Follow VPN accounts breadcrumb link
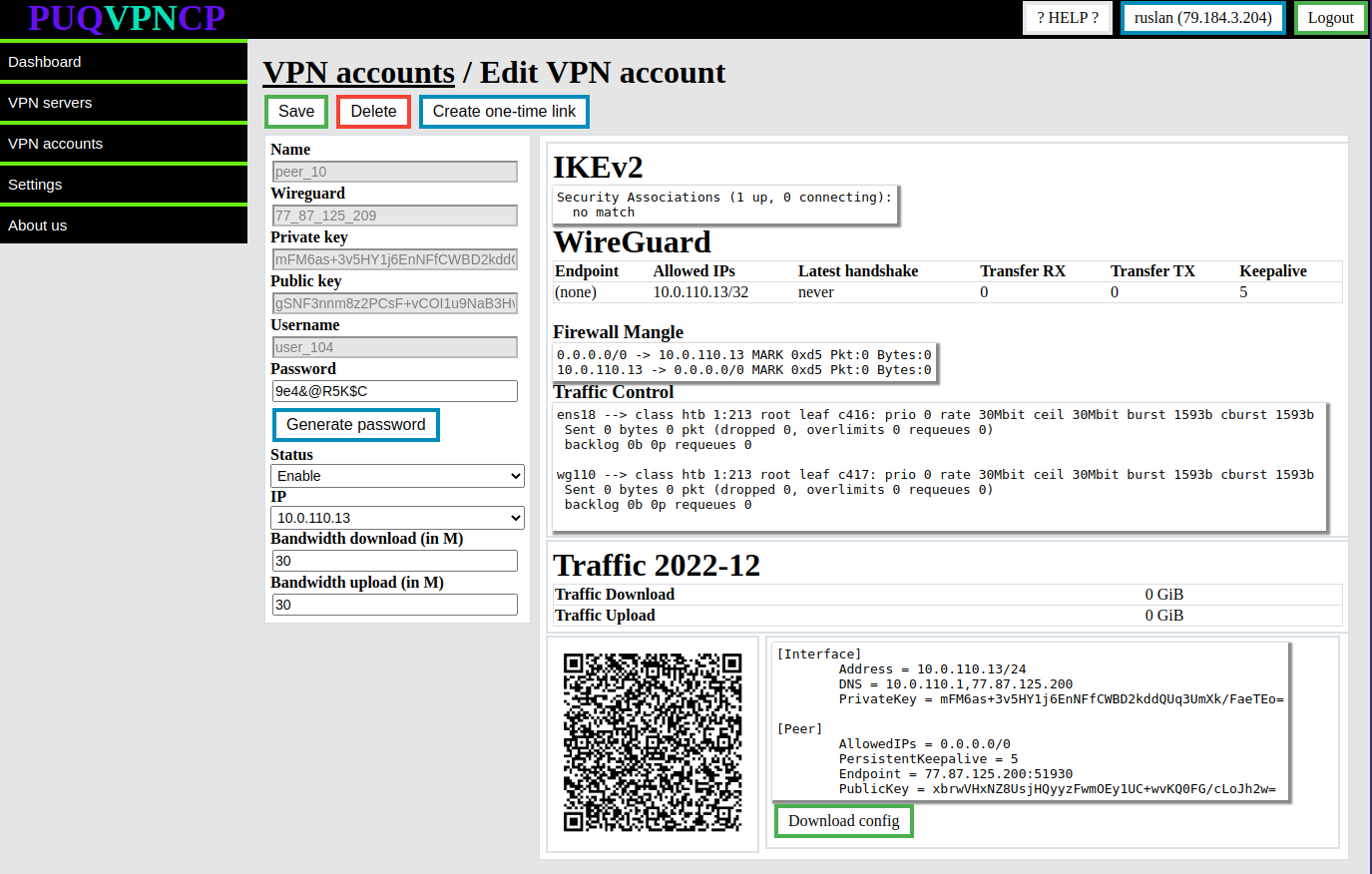 [x=359, y=73]
